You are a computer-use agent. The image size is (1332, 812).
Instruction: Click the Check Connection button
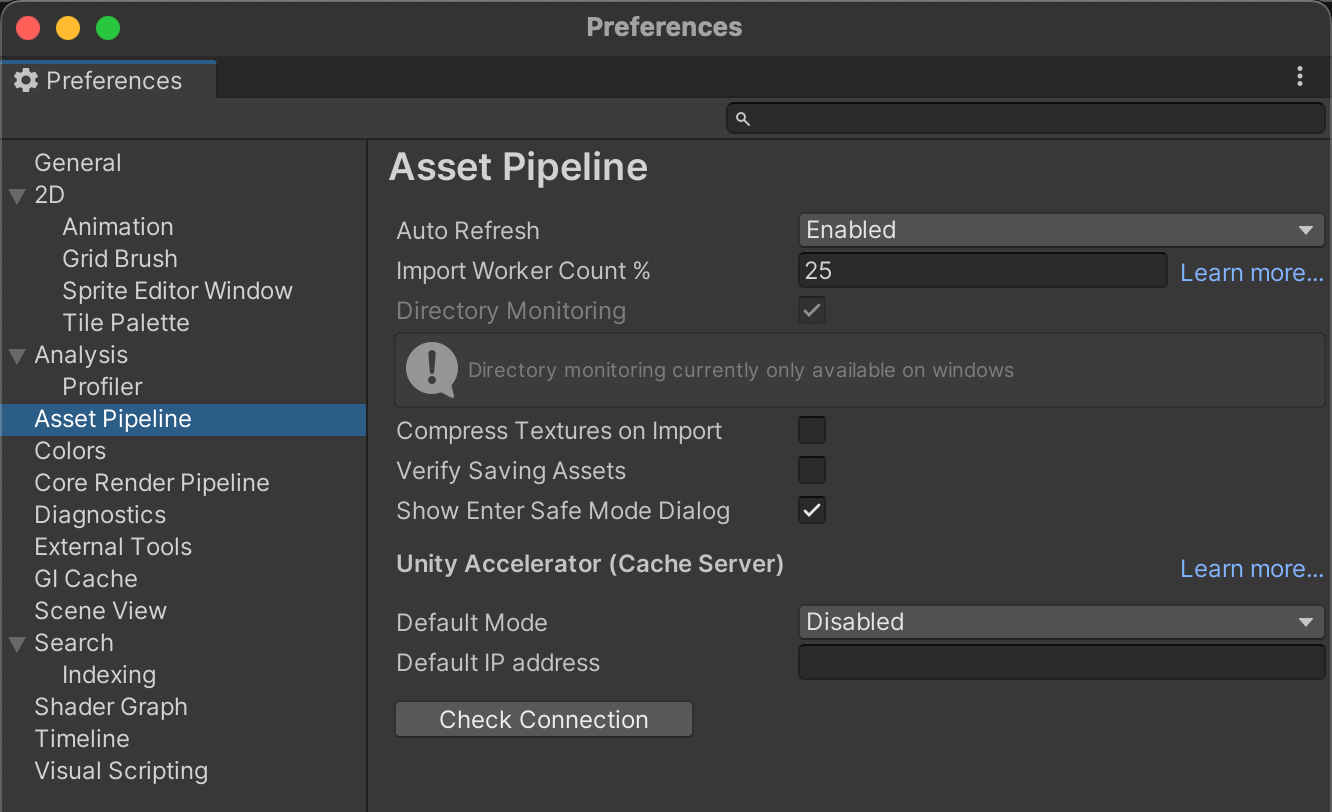pos(544,720)
